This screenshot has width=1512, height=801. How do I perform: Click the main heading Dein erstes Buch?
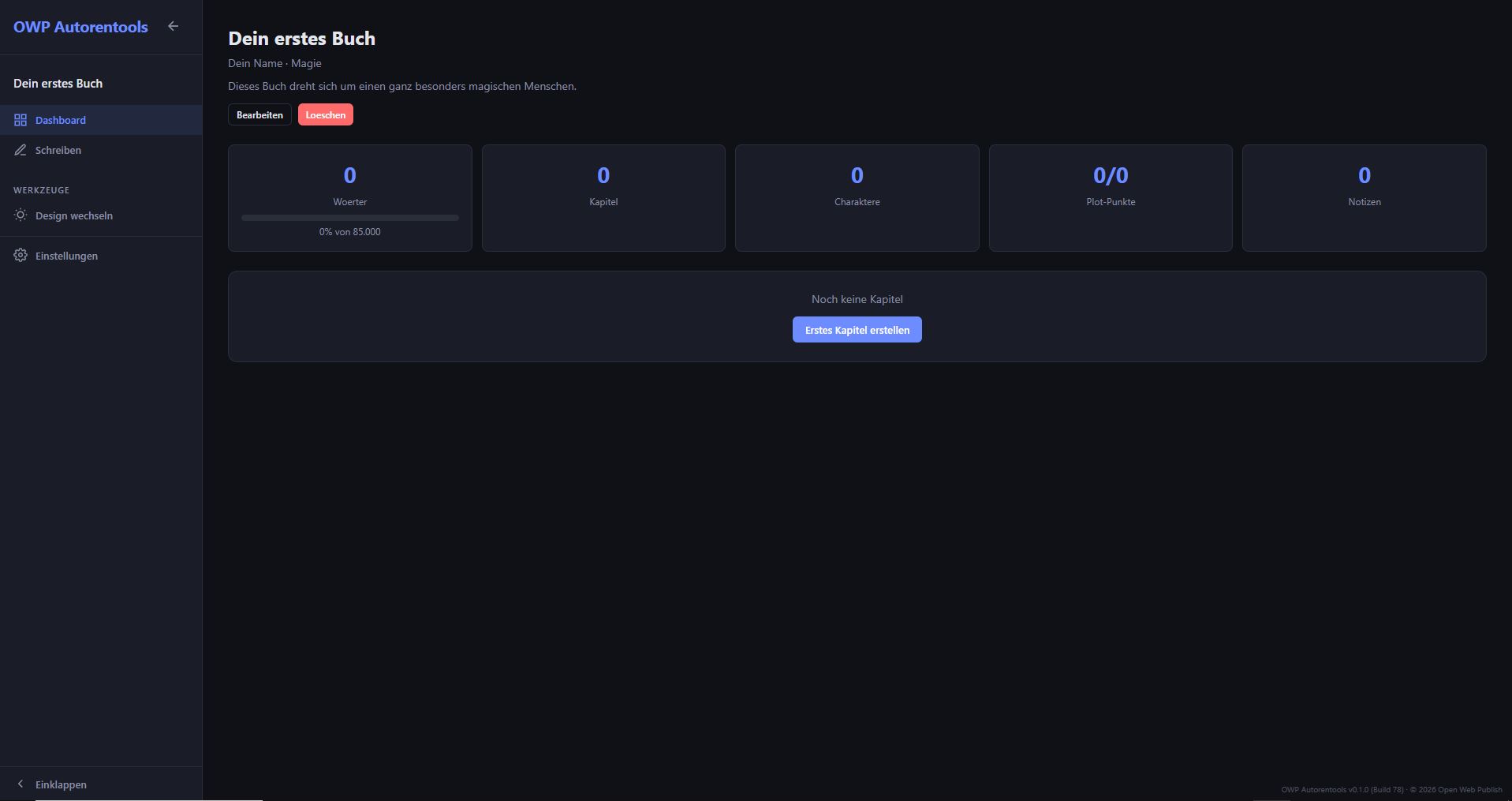[x=301, y=39]
